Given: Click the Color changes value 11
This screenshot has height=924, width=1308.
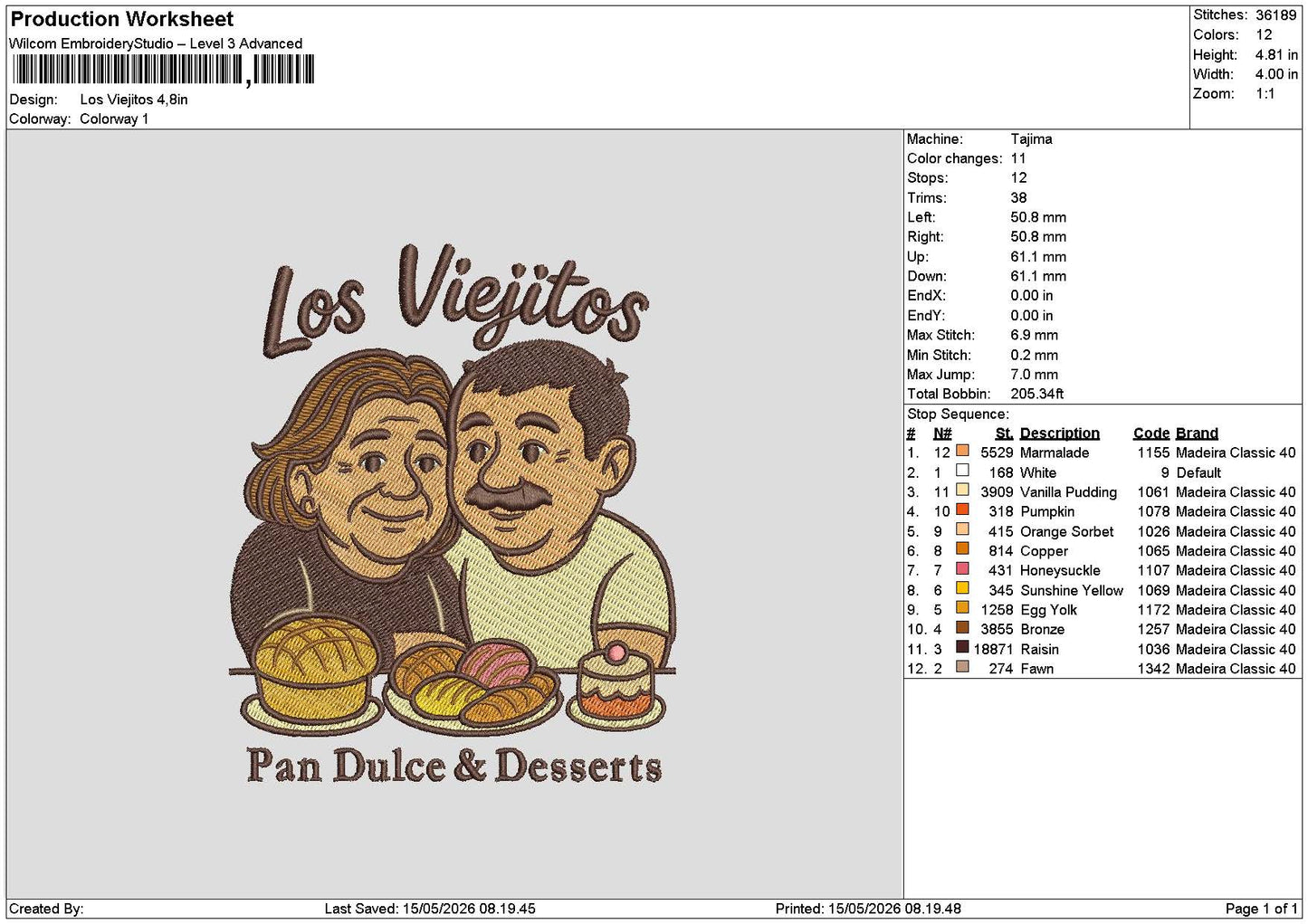Looking at the screenshot, I should (x=1018, y=158).
